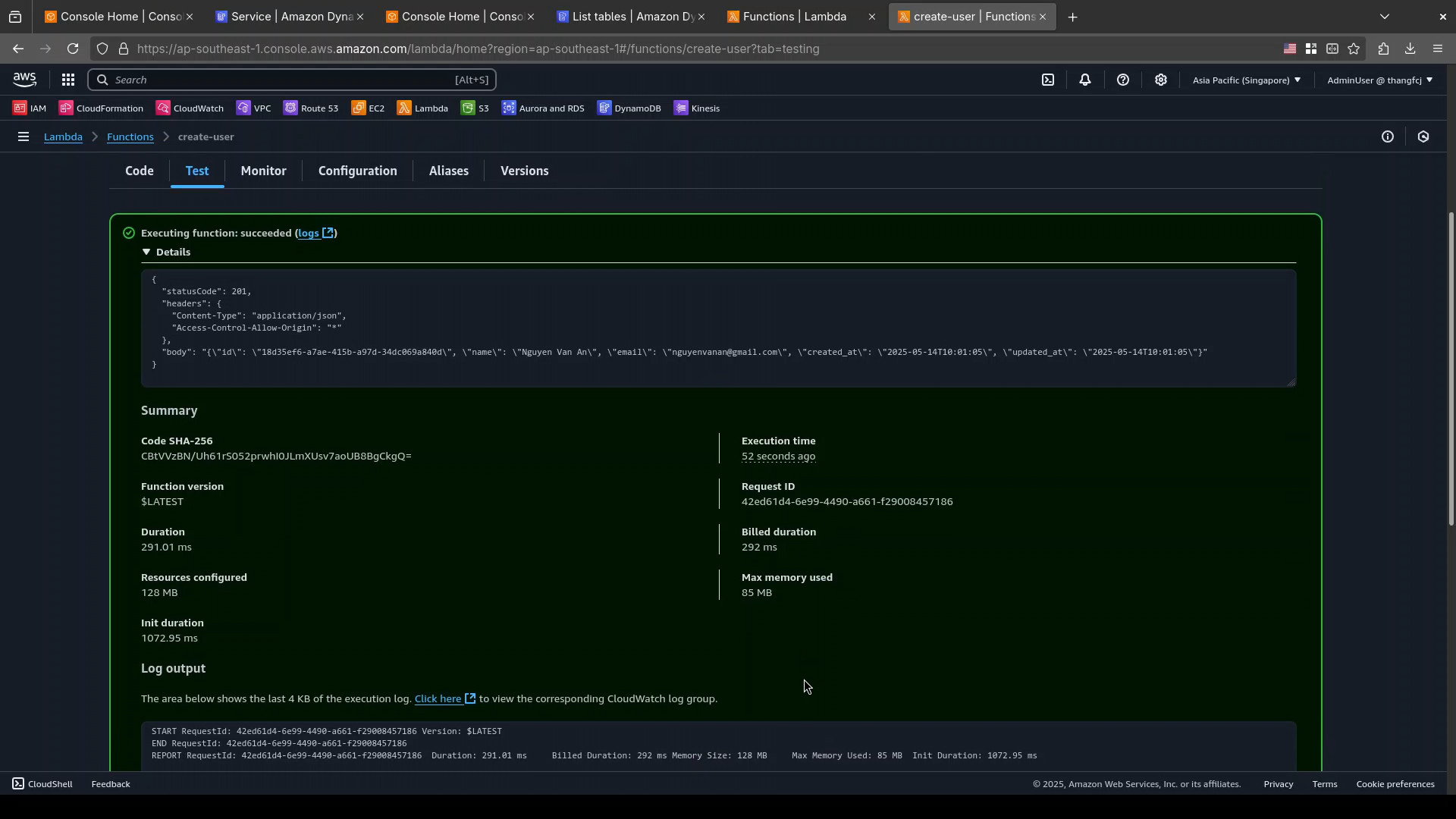Image resolution: width=1456 pixels, height=819 pixels.
Task: Open CloudShell from the top bar icon
Action: 1048,80
